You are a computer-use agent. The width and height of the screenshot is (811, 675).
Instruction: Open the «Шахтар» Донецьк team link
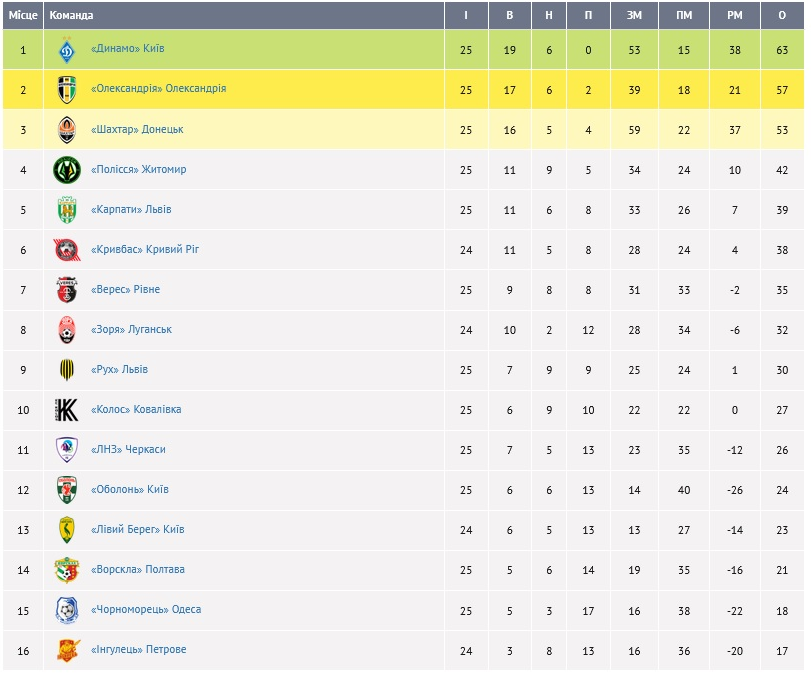coord(137,129)
